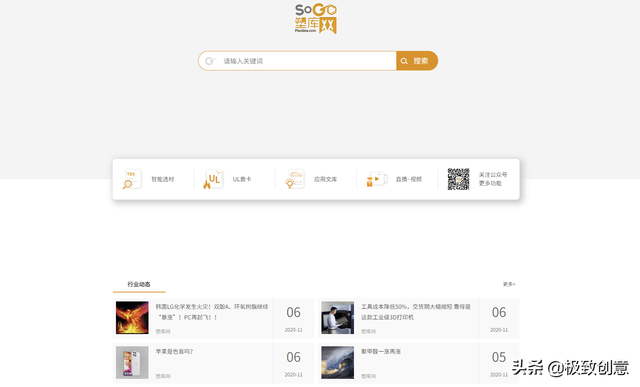
Task: Click the 06 date on 韩国LG化学 article
Action: tap(293, 312)
